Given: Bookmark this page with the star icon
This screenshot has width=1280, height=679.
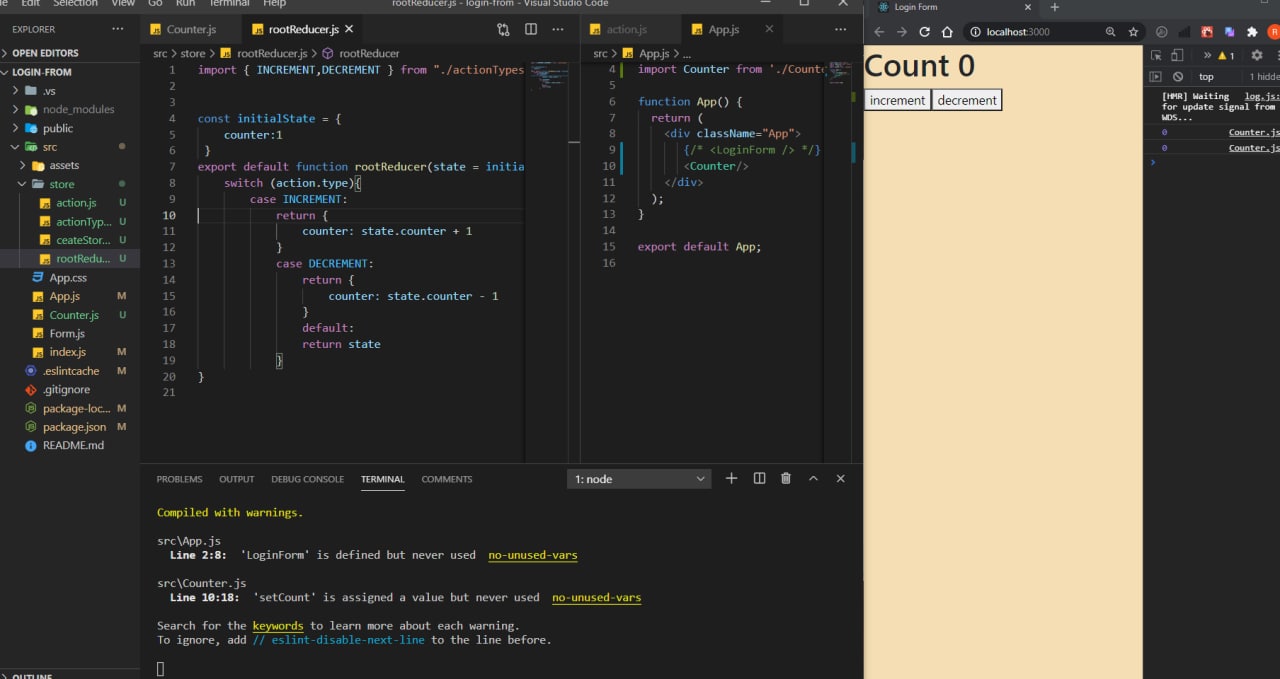Looking at the screenshot, I should [1133, 32].
